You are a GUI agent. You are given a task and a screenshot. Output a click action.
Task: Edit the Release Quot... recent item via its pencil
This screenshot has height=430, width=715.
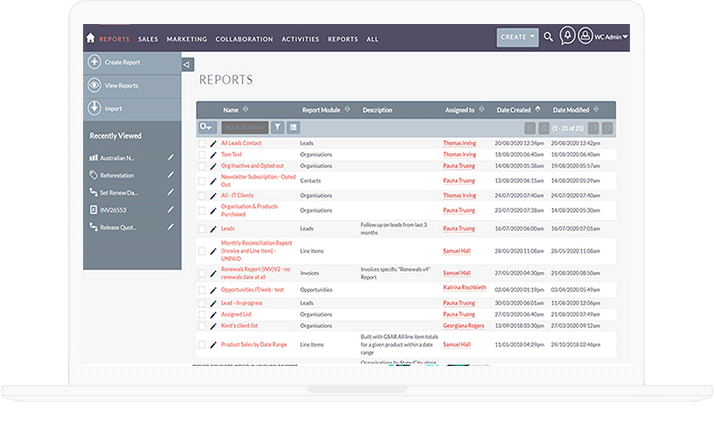(170, 227)
